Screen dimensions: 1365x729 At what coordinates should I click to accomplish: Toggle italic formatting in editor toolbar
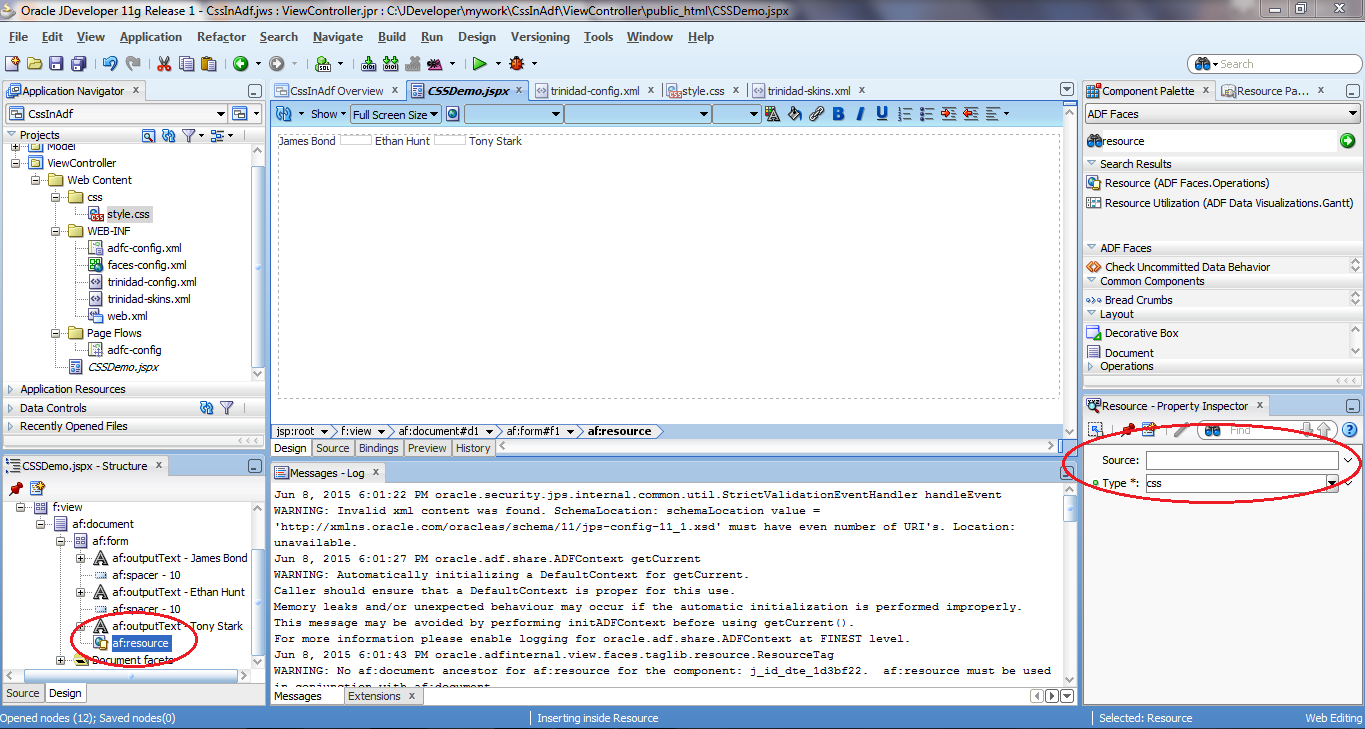click(860, 114)
